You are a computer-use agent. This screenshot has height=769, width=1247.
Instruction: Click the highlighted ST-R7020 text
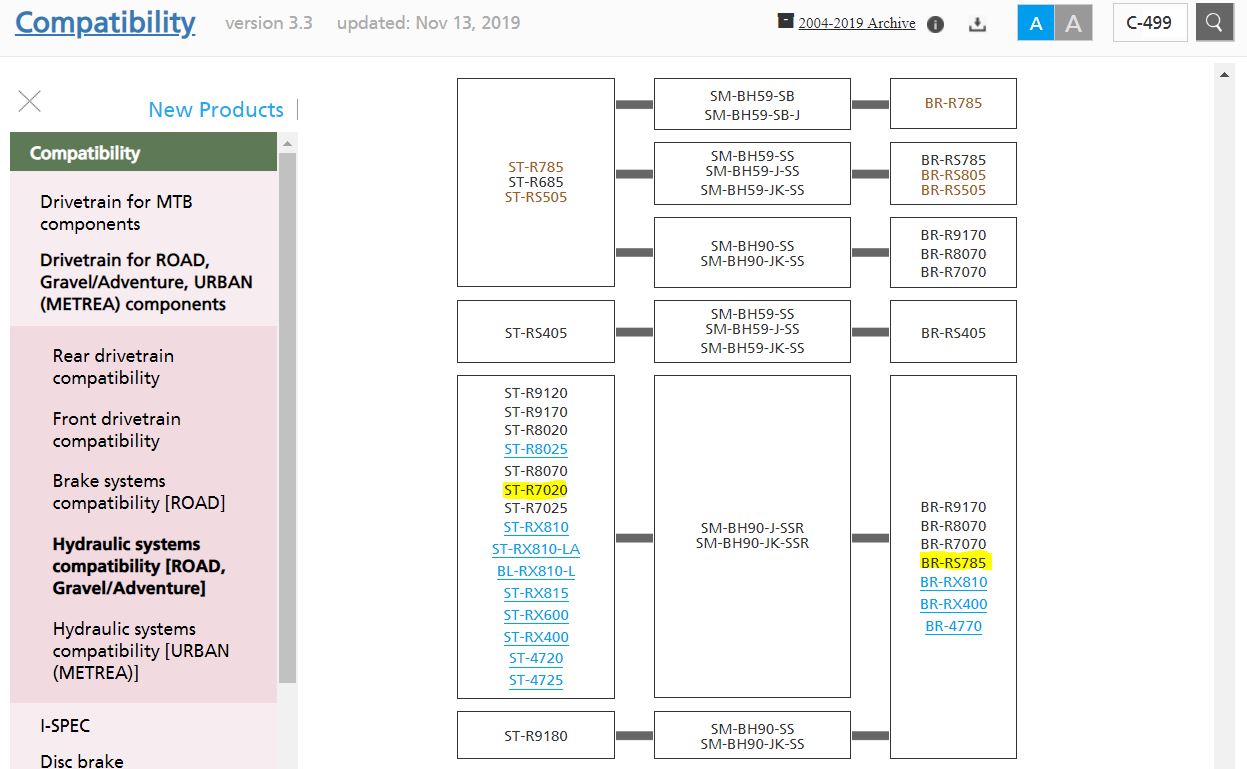[x=536, y=490]
